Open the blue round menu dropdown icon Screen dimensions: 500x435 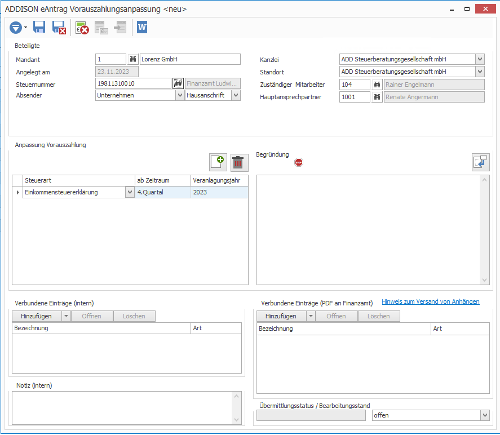click(x=15, y=28)
